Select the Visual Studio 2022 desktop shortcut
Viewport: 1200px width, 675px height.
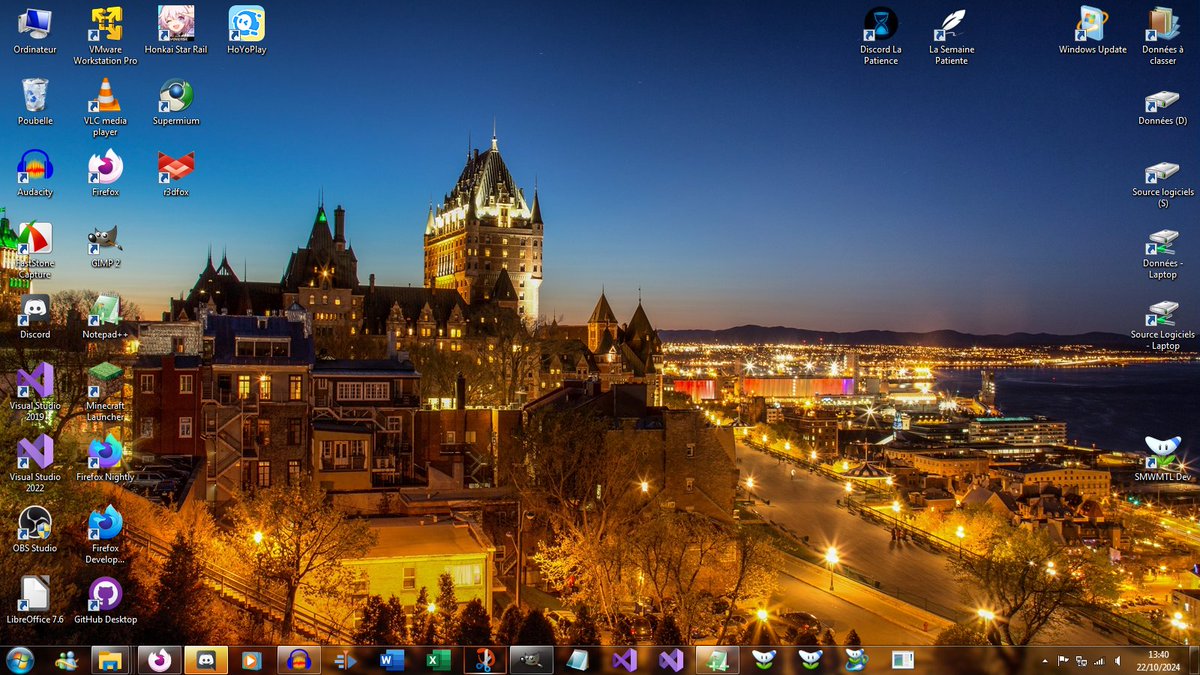[35, 464]
